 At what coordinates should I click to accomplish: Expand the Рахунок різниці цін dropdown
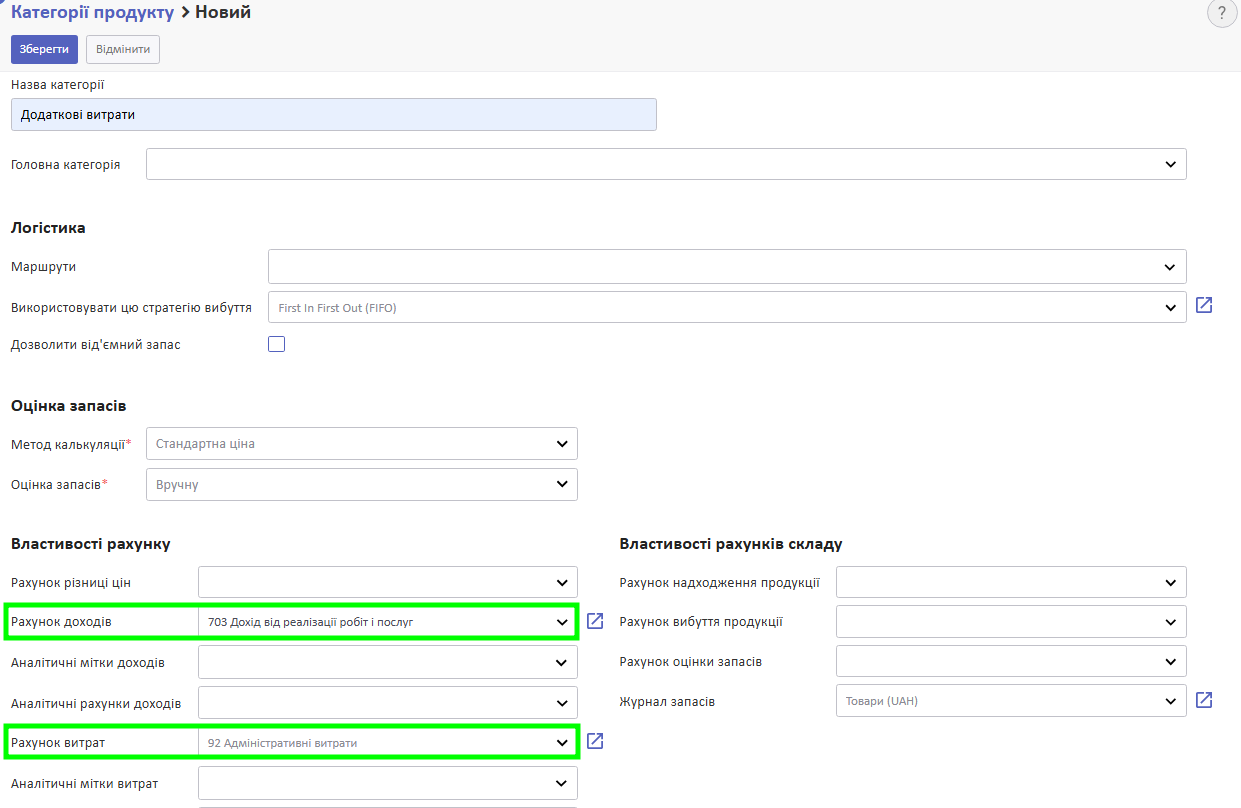click(x=388, y=582)
